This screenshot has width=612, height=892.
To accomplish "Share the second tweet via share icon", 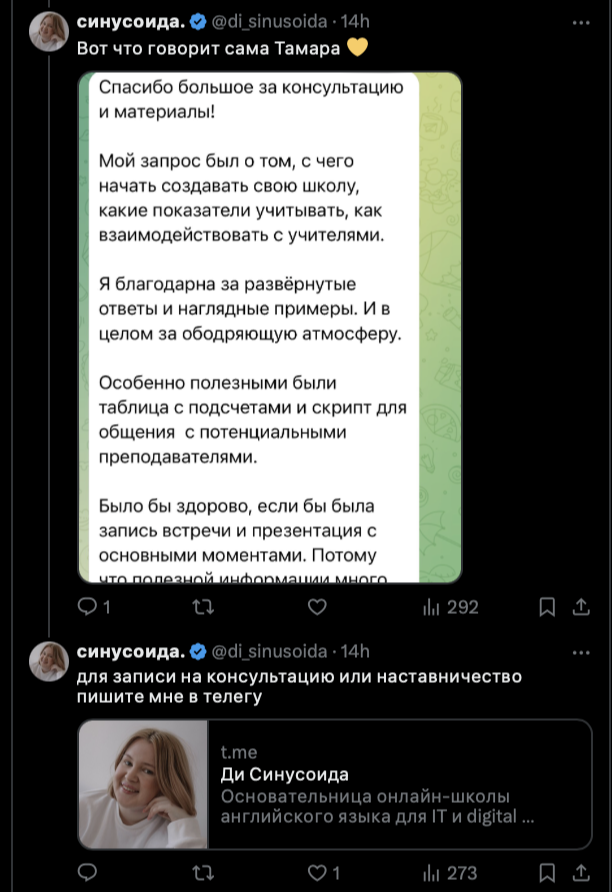I will [581, 872].
